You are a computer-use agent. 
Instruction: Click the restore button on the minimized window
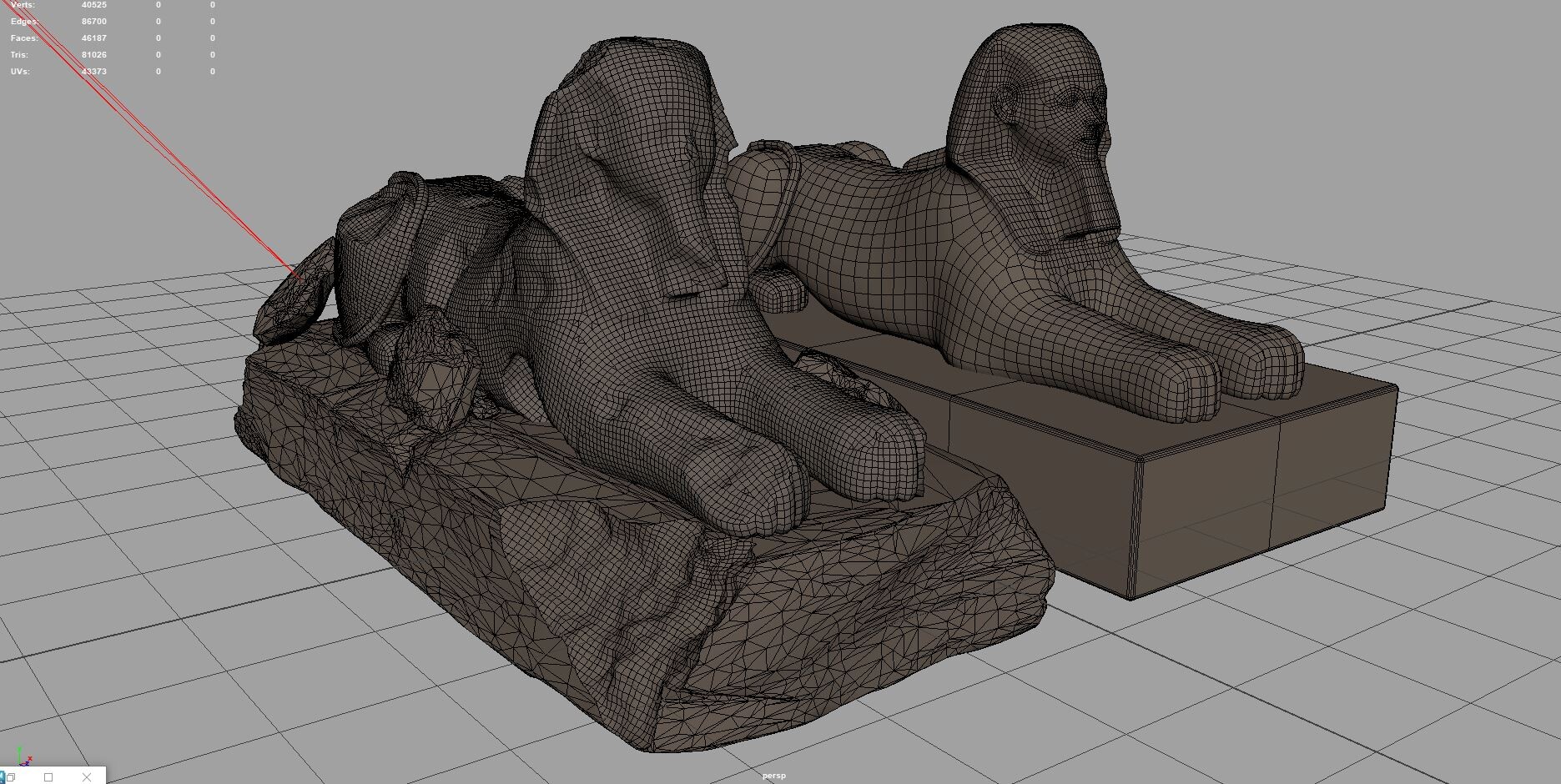pyautogui.click(x=11, y=777)
